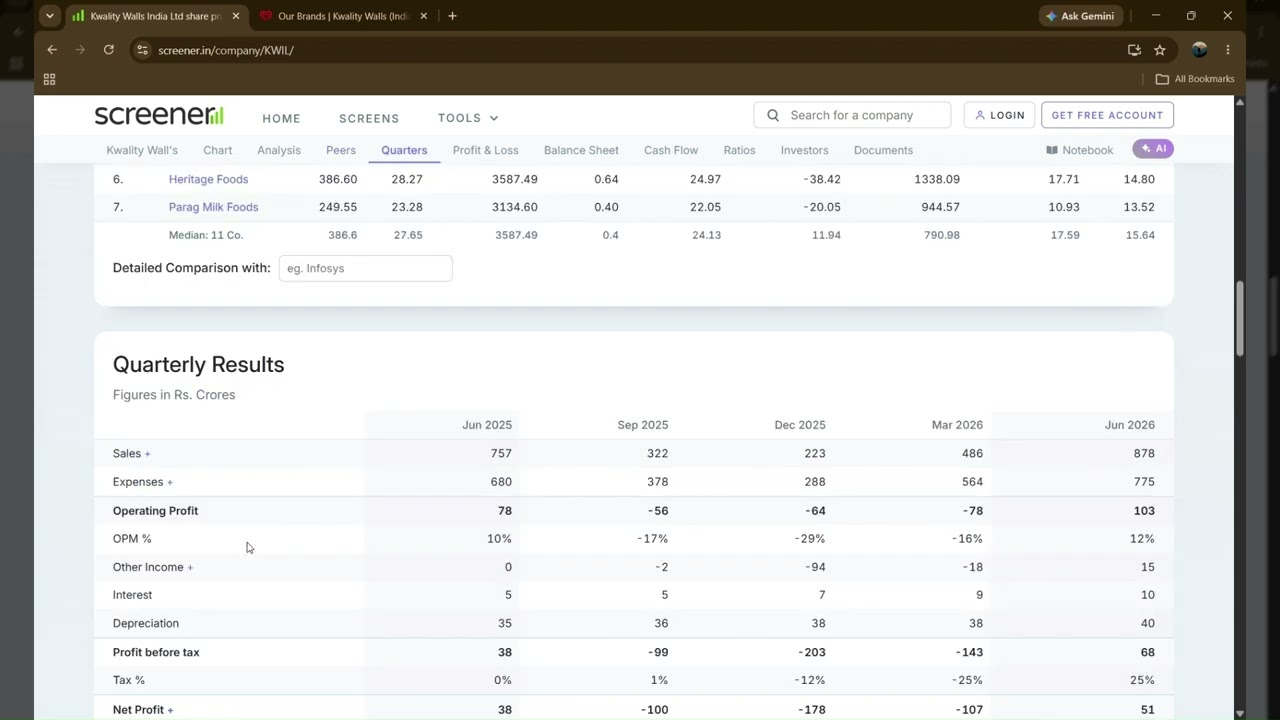Open the Notebook button
This screenshot has width=1280, height=720.
pos(1079,150)
